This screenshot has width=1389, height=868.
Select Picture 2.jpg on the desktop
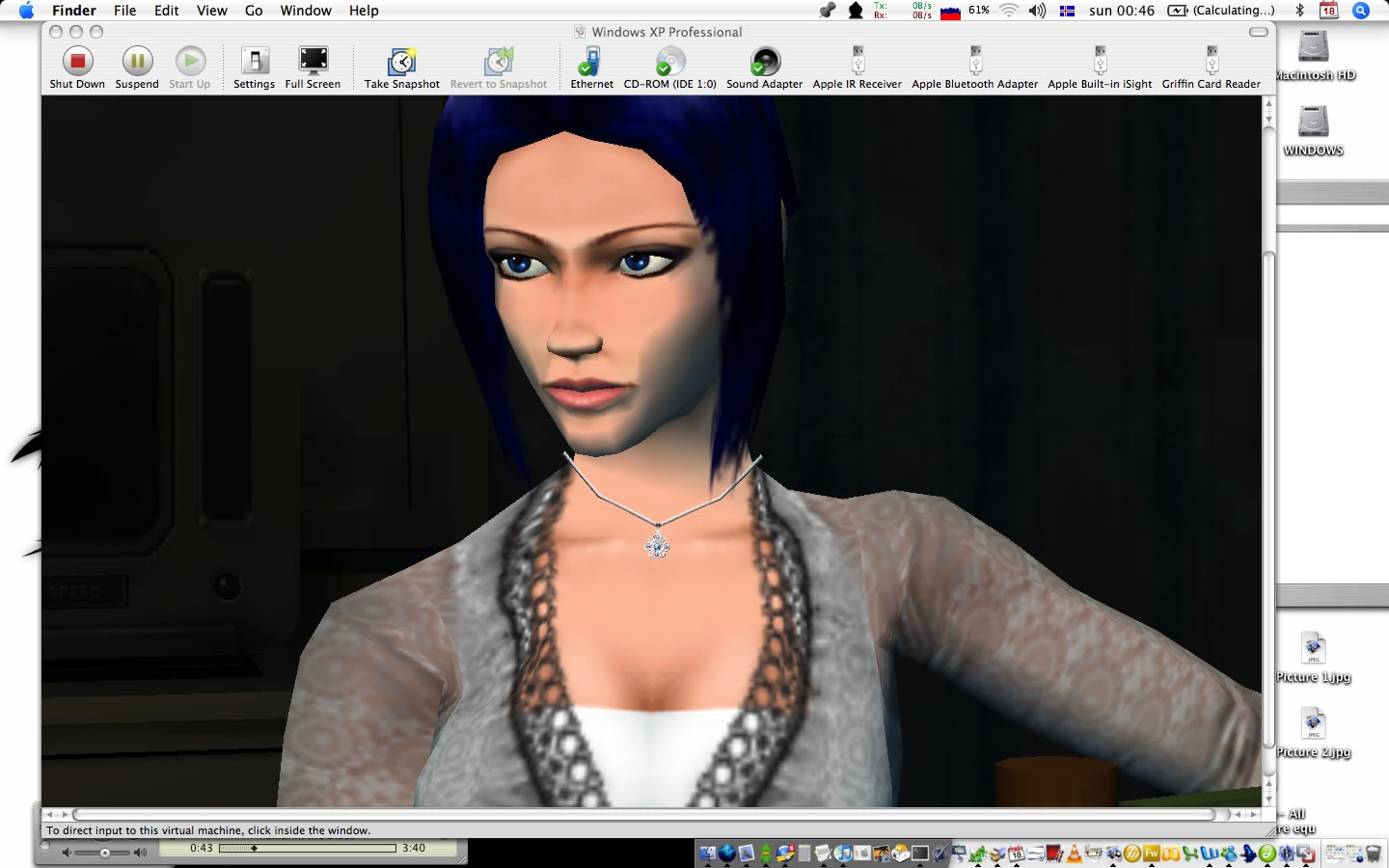1314,733
